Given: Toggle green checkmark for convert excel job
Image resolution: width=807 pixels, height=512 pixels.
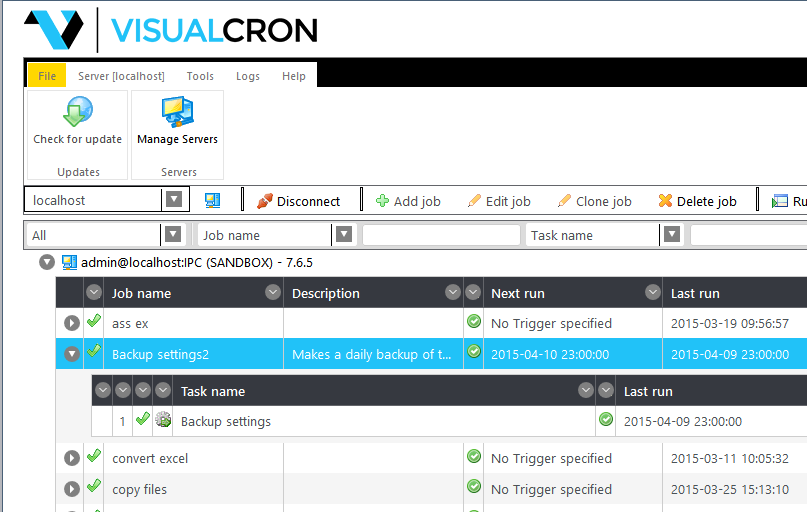Looking at the screenshot, I should (x=94, y=457).
